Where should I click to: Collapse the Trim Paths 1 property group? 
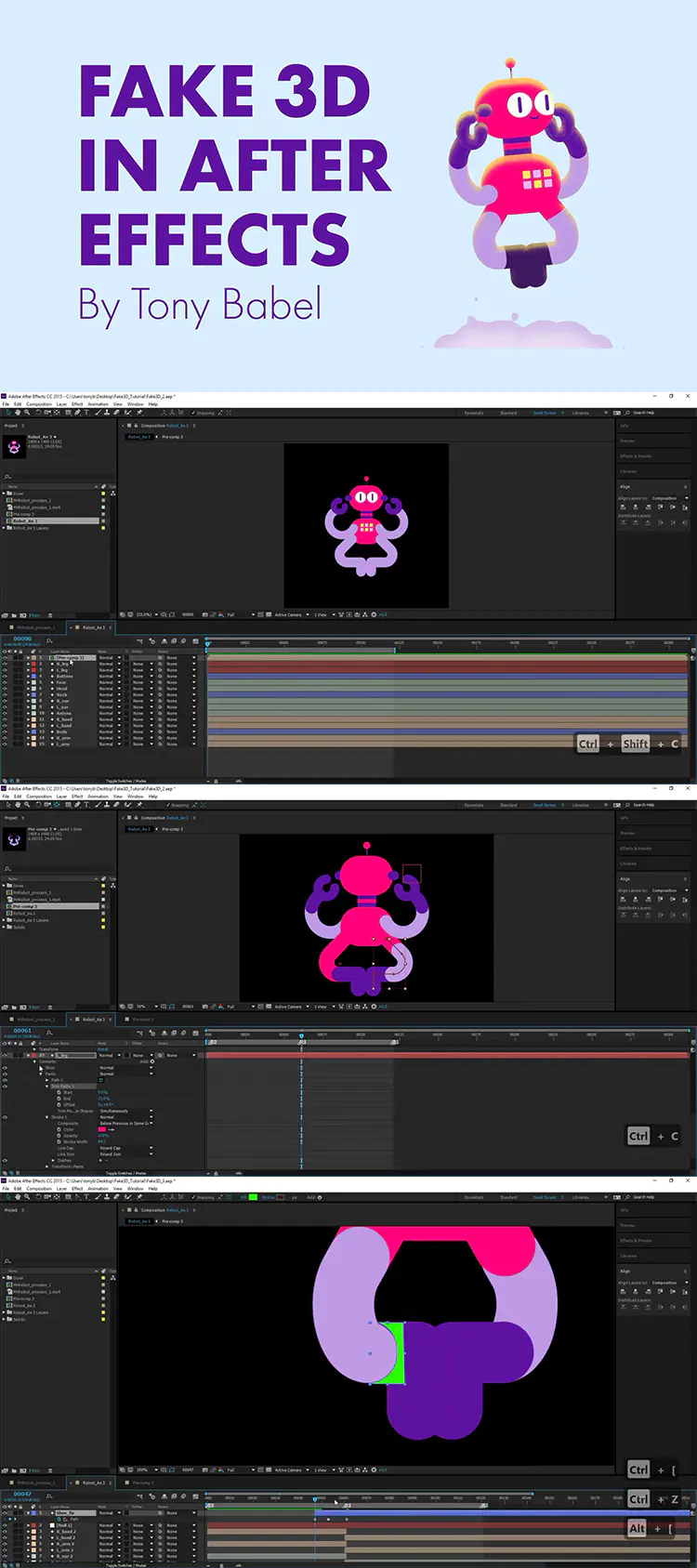(47, 1087)
